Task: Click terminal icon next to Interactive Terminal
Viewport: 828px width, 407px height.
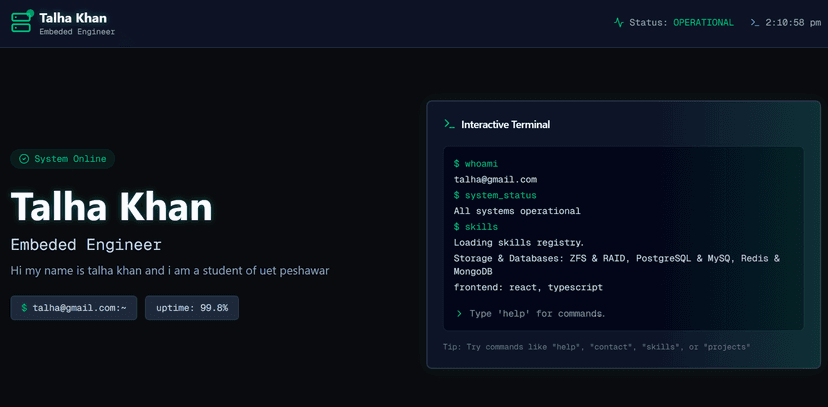Action: [x=449, y=124]
